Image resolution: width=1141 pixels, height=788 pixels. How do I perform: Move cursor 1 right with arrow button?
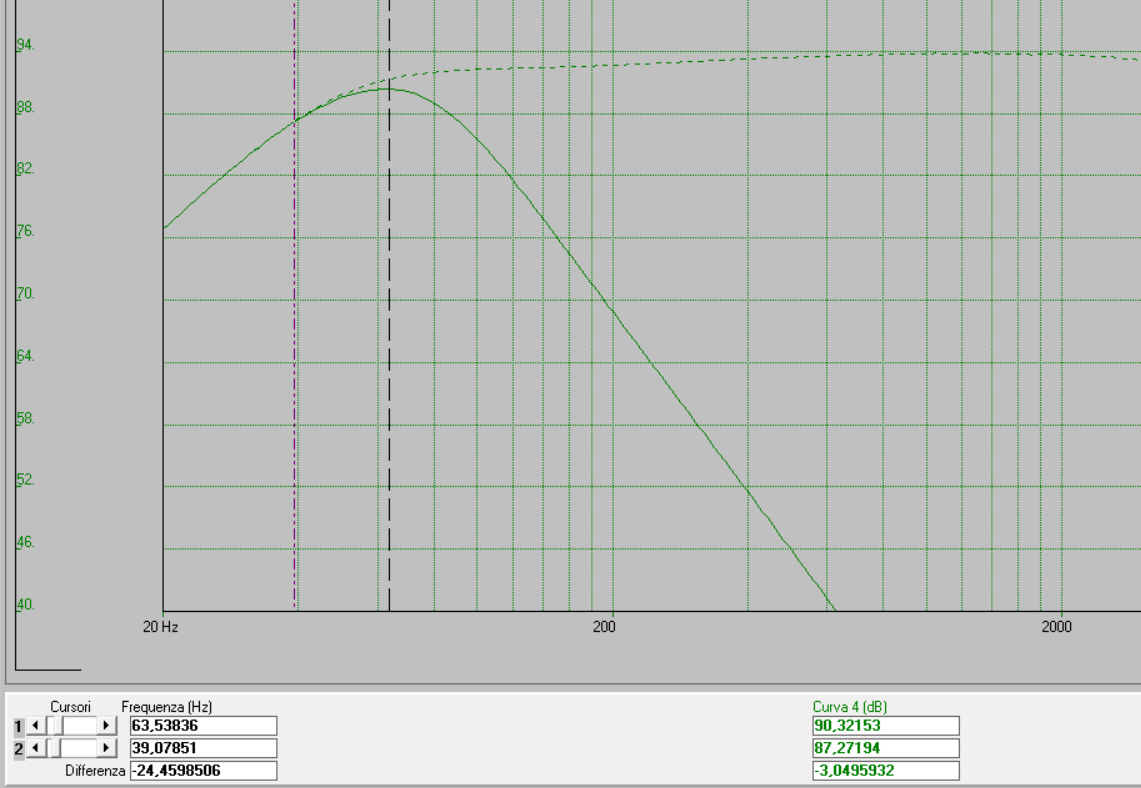(106, 725)
